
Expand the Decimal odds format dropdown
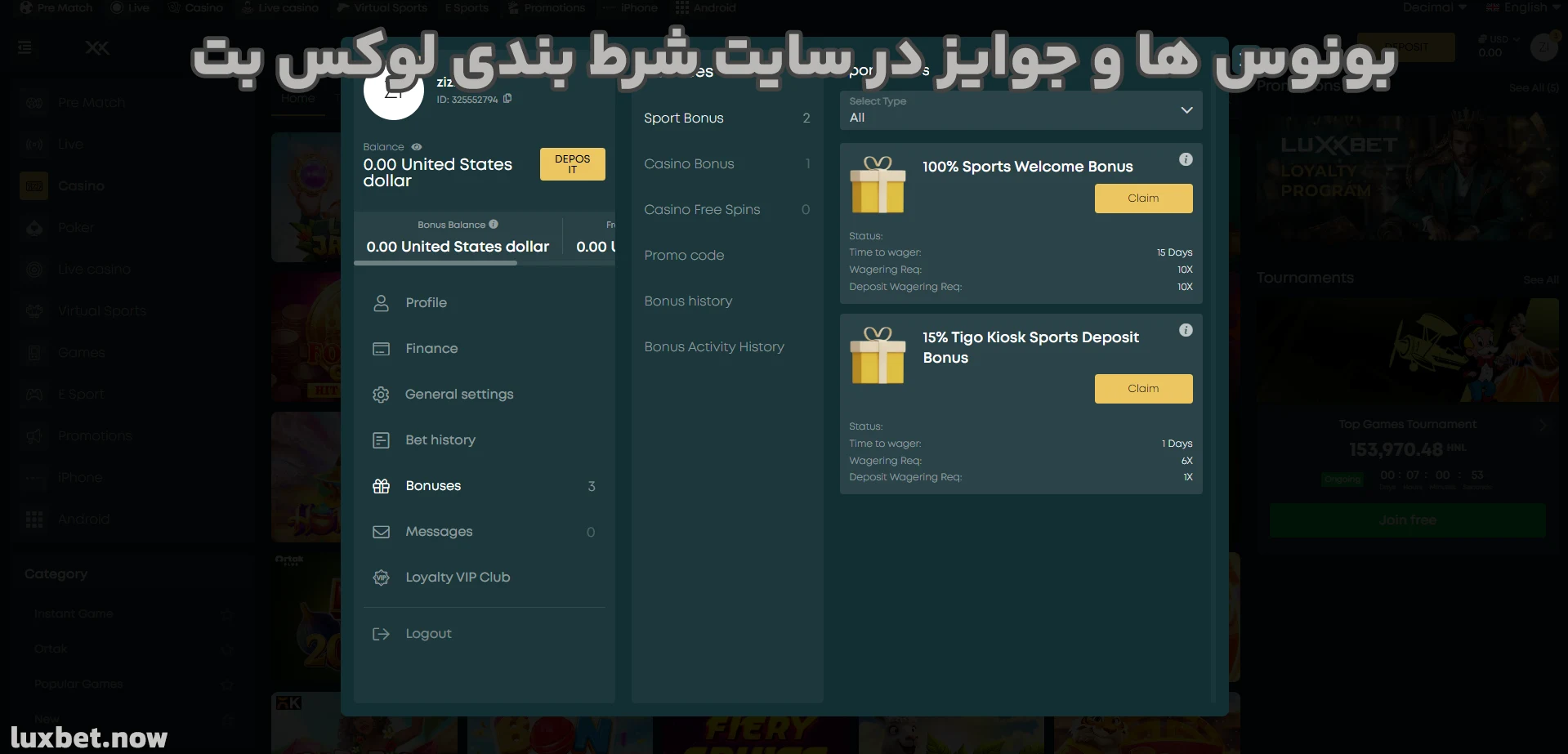point(1433,7)
